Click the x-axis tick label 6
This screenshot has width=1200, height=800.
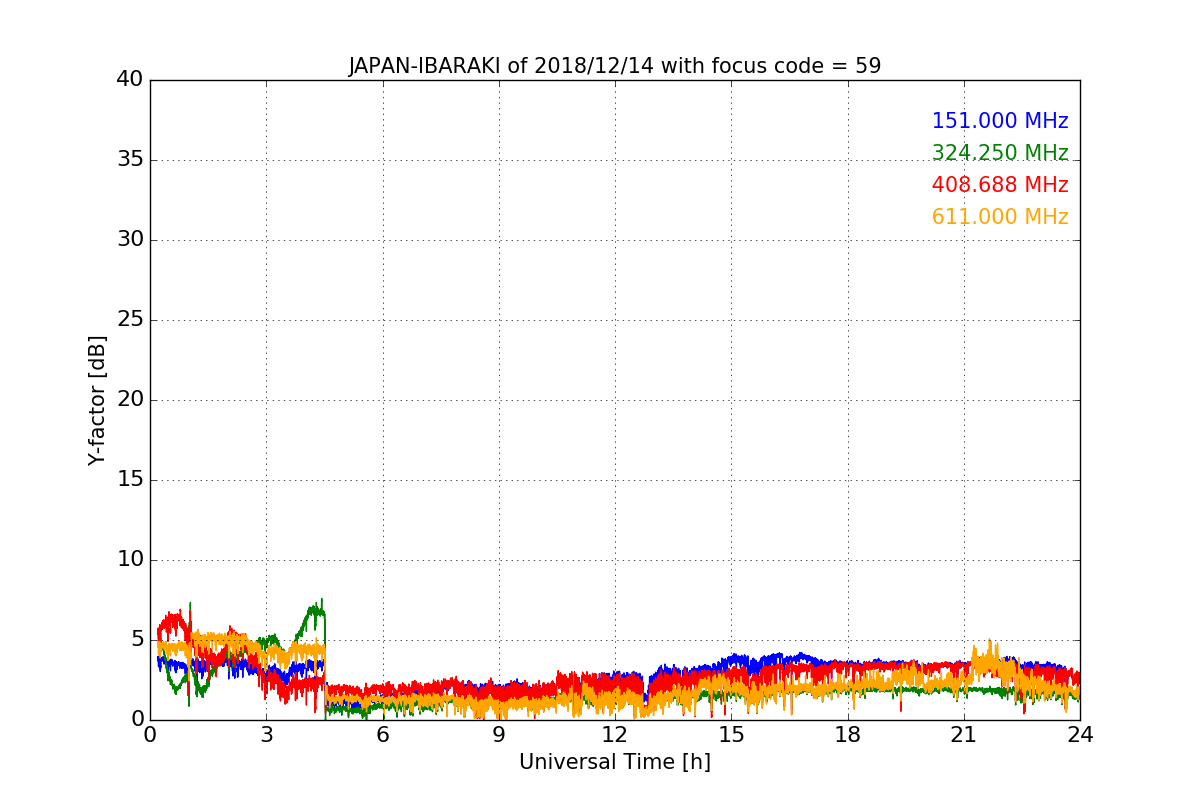click(x=382, y=735)
